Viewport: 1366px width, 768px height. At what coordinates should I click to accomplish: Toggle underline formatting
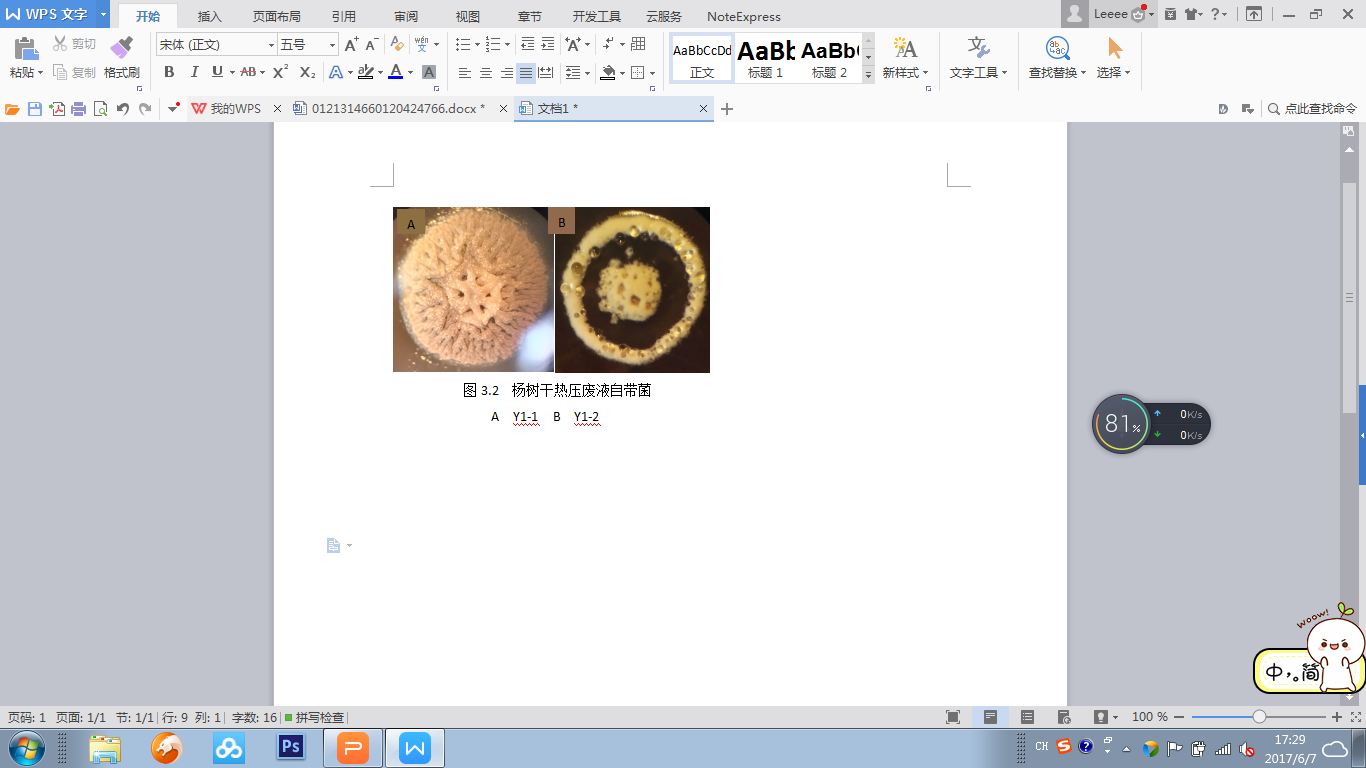click(217, 72)
